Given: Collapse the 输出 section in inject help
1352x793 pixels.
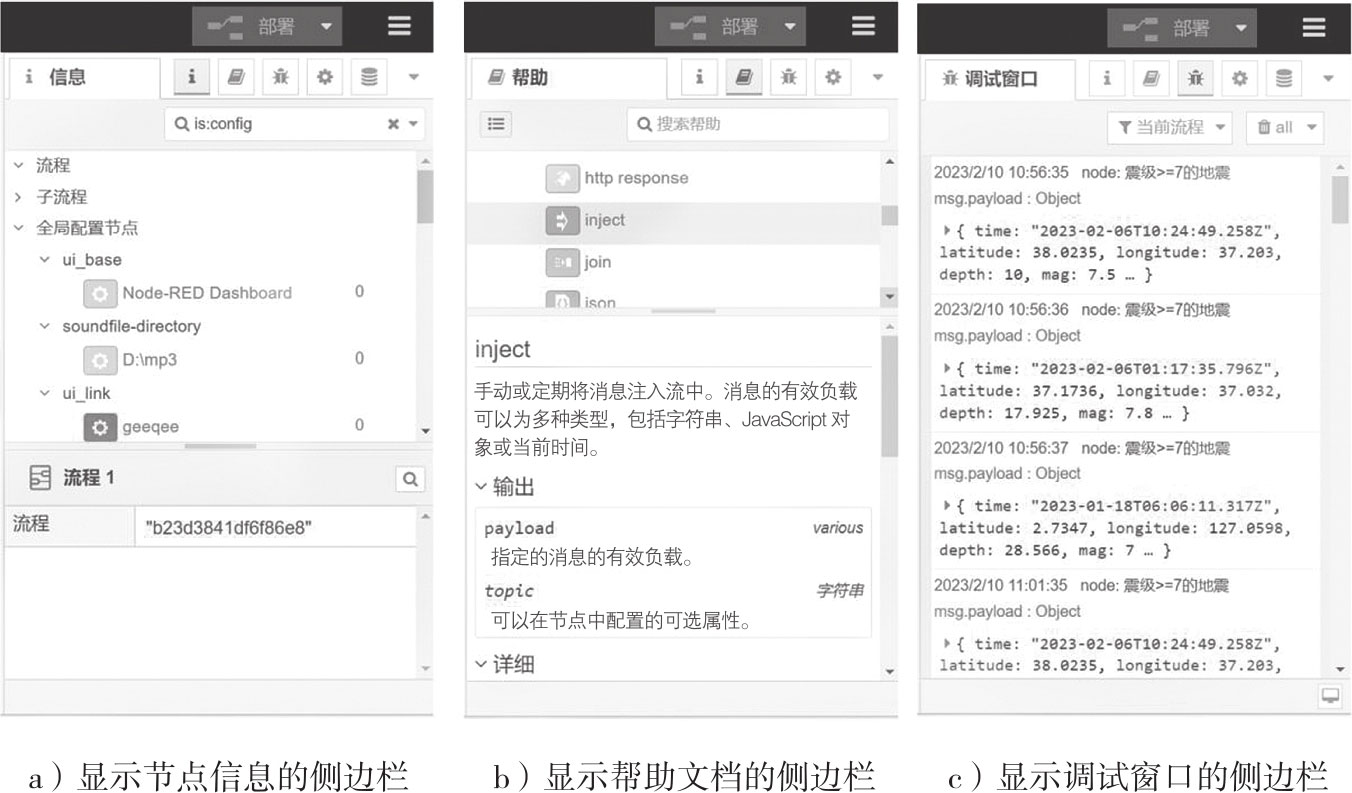Looking at the screenshot, I should pos(482,487).
